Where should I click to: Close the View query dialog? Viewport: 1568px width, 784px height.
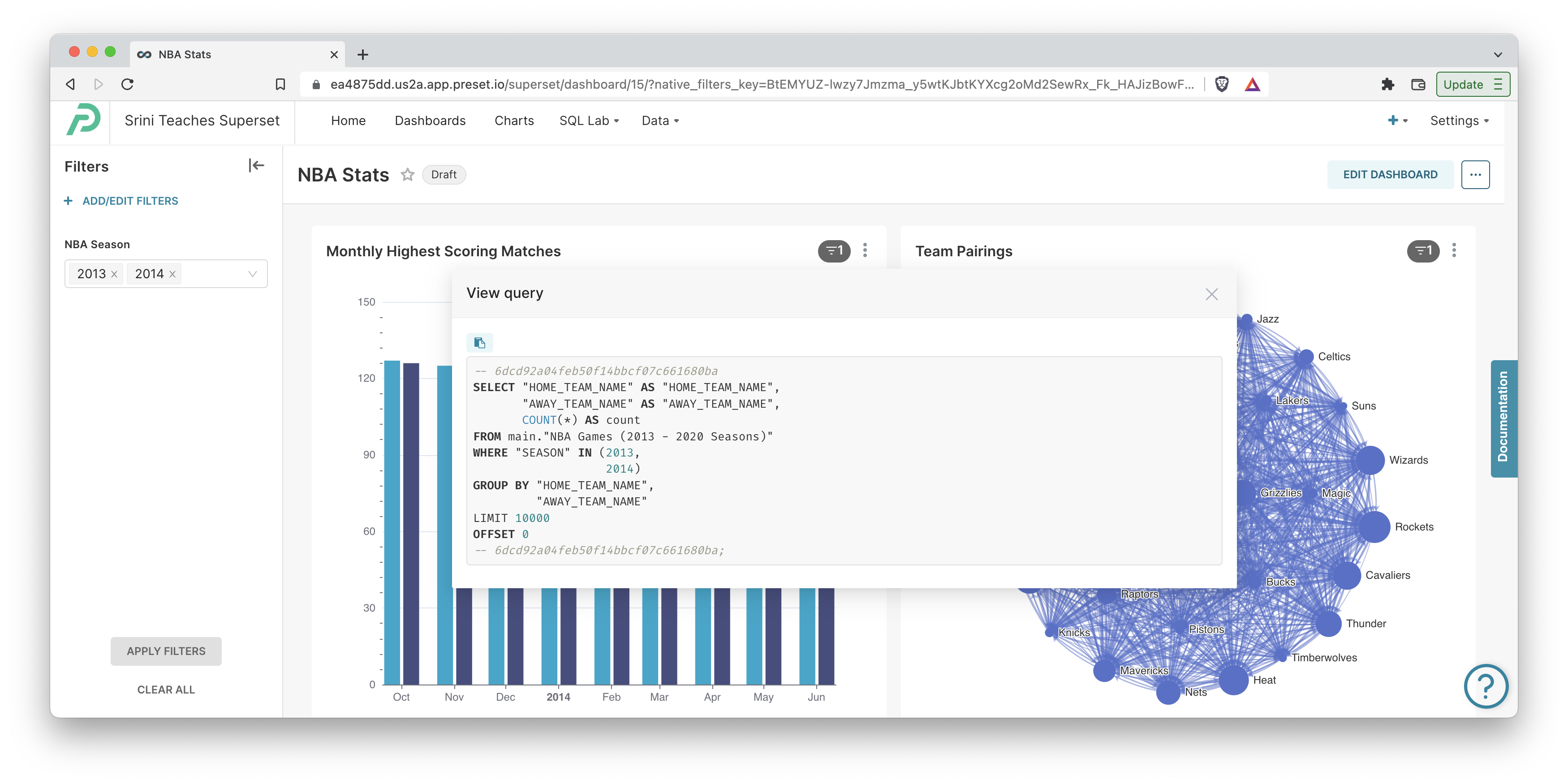1211,295
